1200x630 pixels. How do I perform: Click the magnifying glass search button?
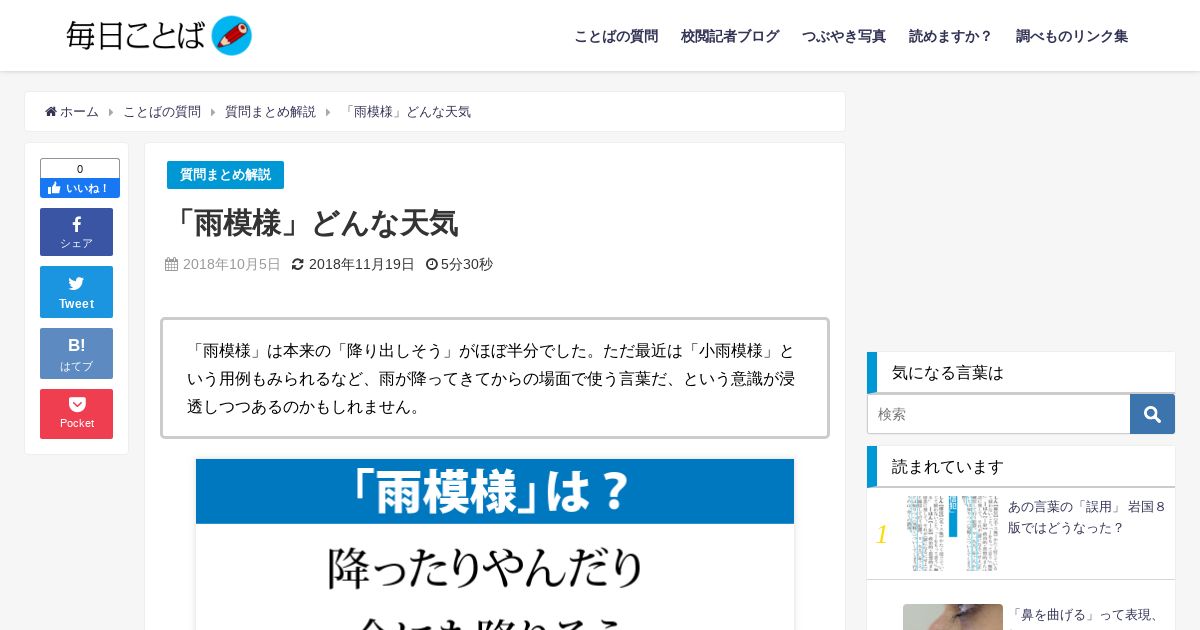tap(1152, 414)
